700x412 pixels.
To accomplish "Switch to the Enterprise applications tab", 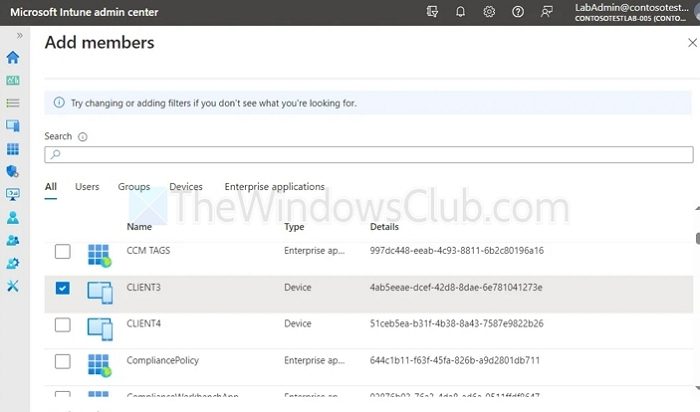I will point(275,187).
